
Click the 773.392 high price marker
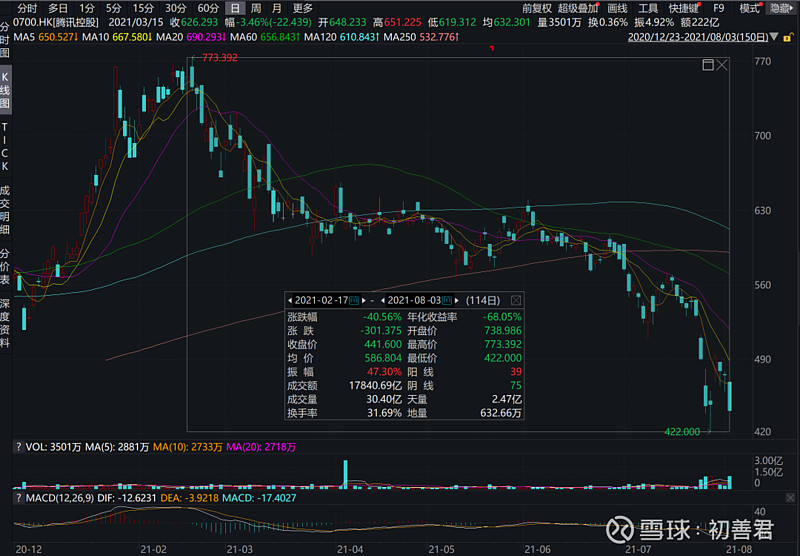(x=219, y=58)
